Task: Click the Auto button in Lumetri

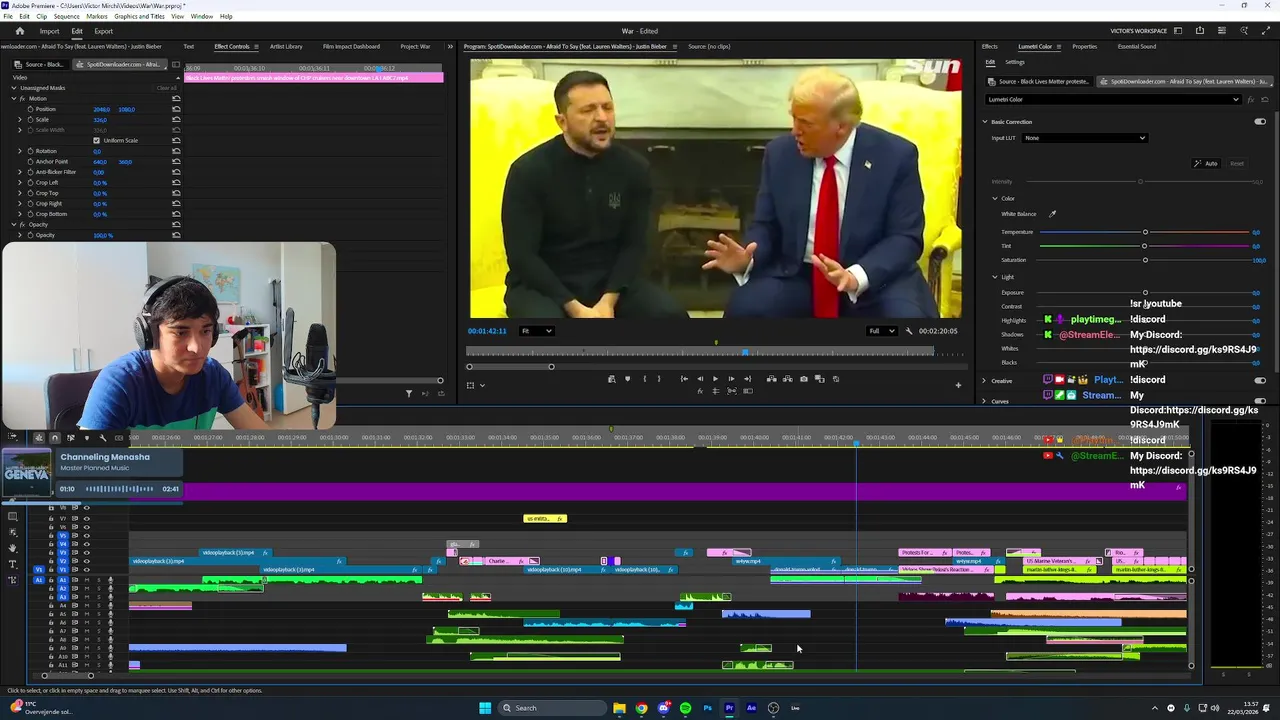Action: click(x=1206, y=163)
